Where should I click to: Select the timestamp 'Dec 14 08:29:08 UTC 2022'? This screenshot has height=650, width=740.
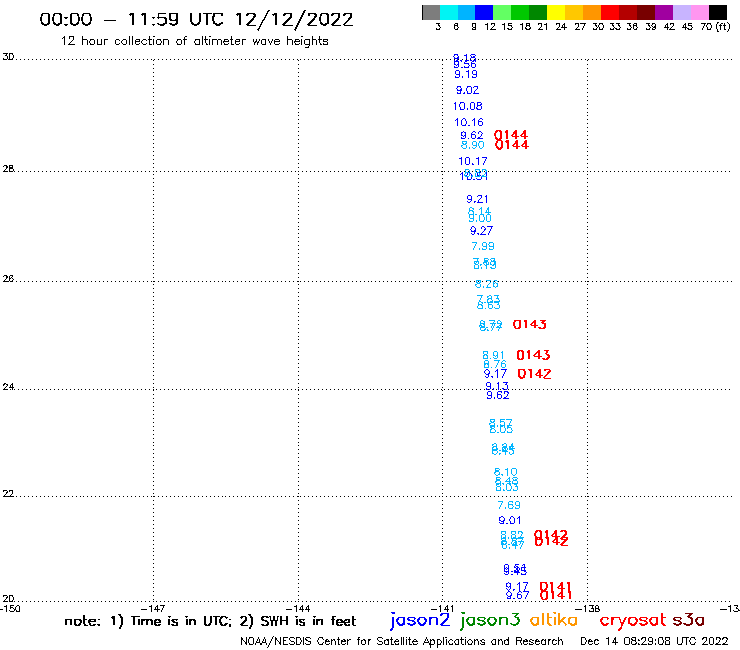[x=654, y=641]
